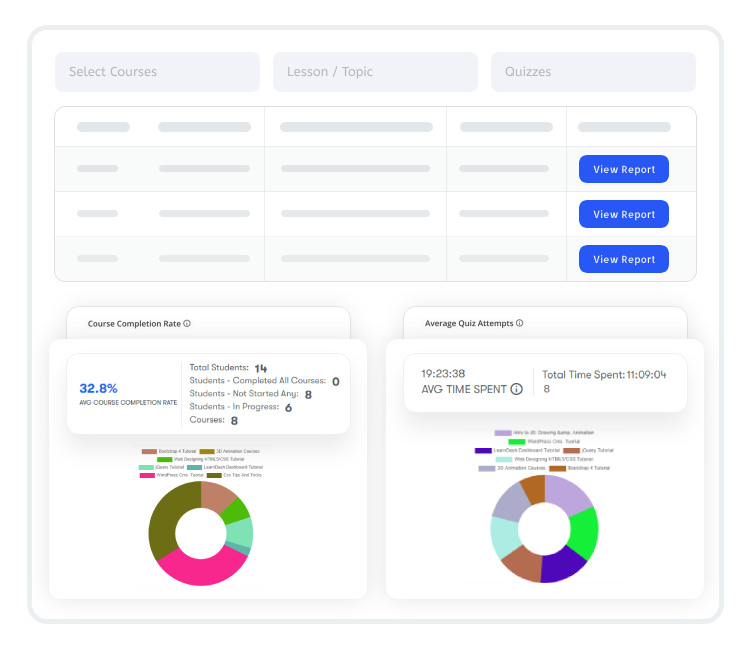Click the 32.8% average completion rate value
Viewport: 750px width, 650px height.
[98, 388]
